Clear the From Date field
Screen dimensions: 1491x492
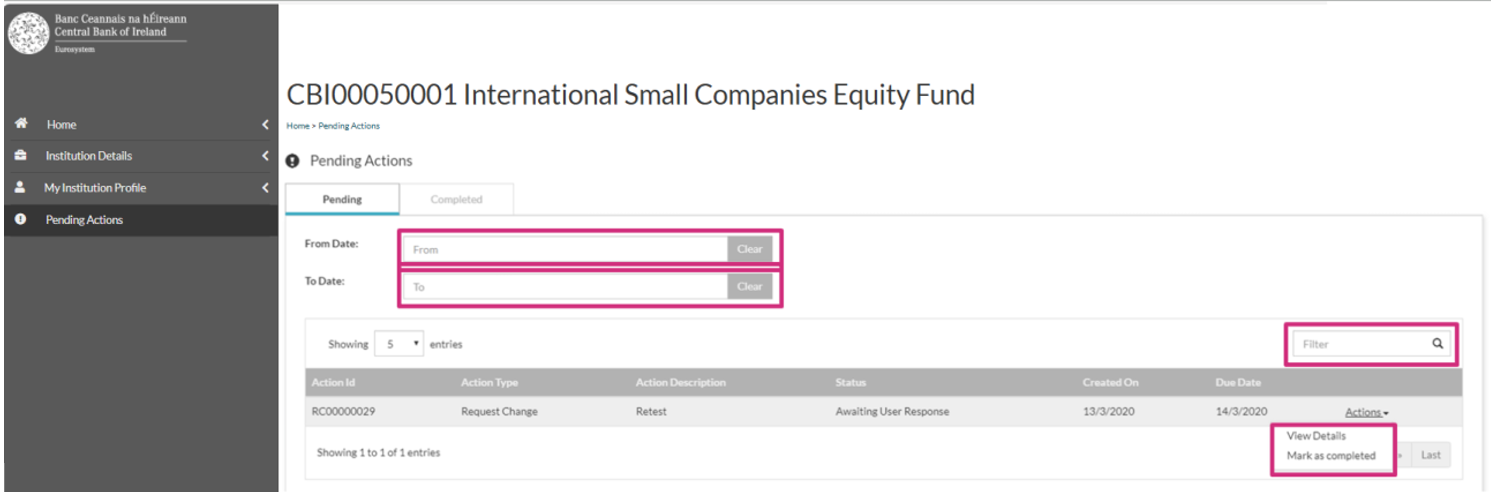click(749, 249)
